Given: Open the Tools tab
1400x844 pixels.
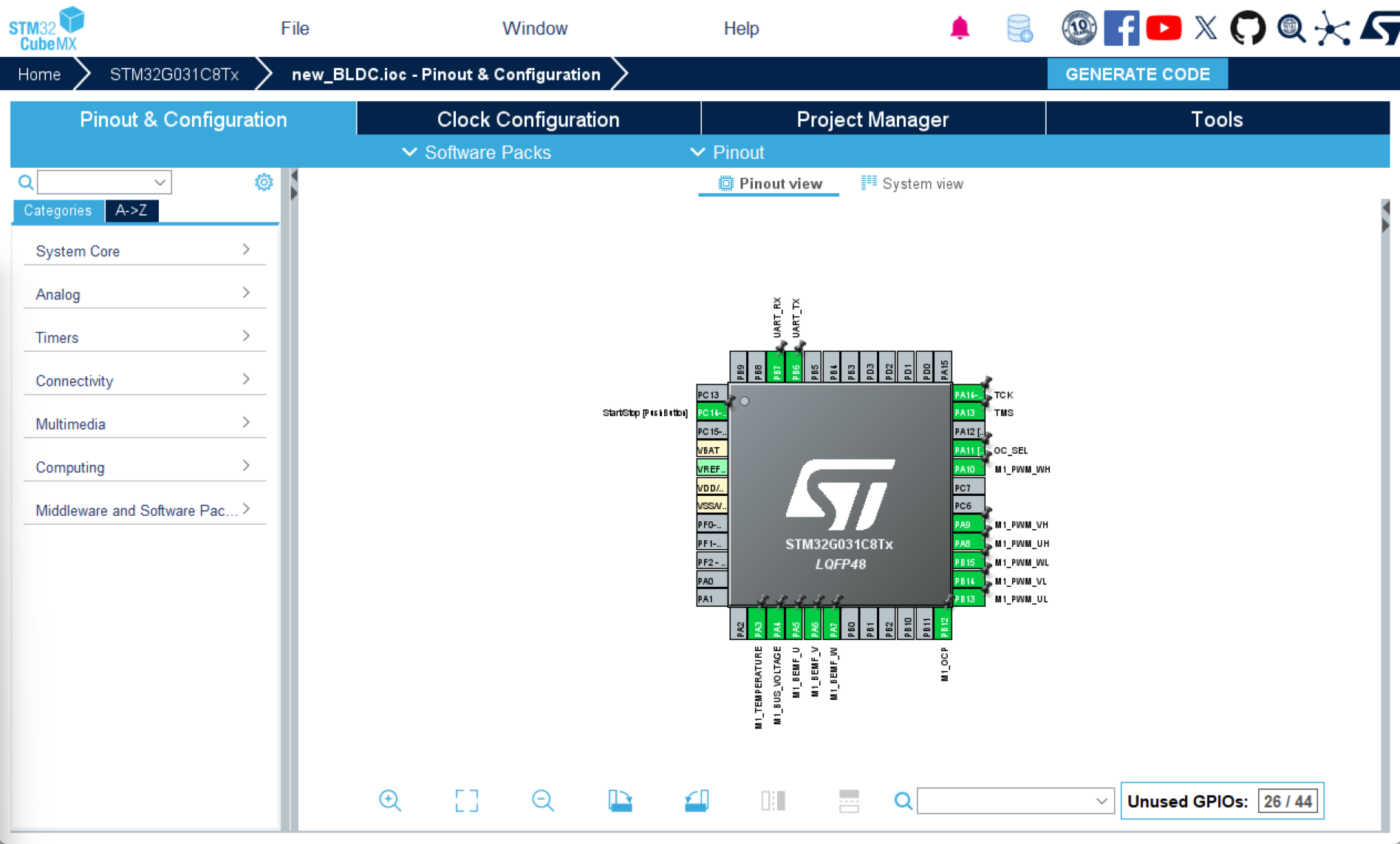Looking at the screenshot, I should (1218, 119).
